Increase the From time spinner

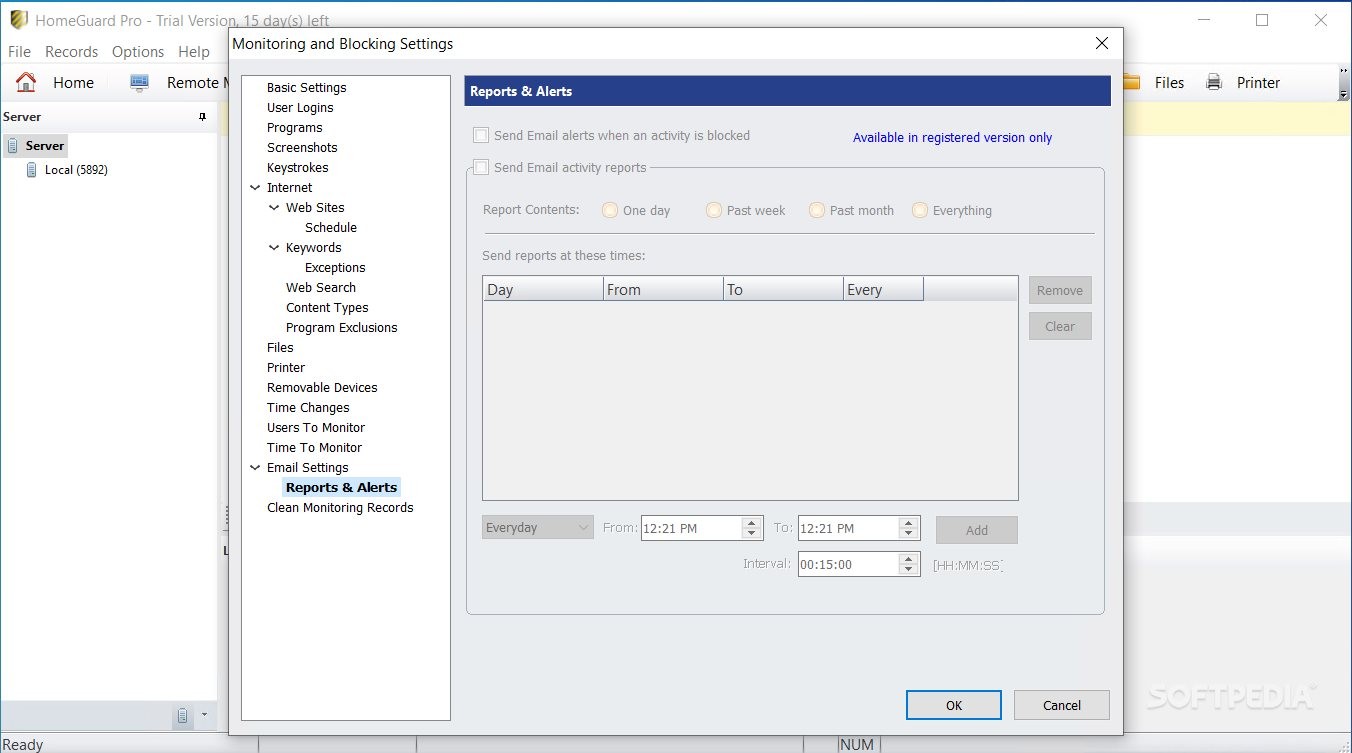[752, 522]
